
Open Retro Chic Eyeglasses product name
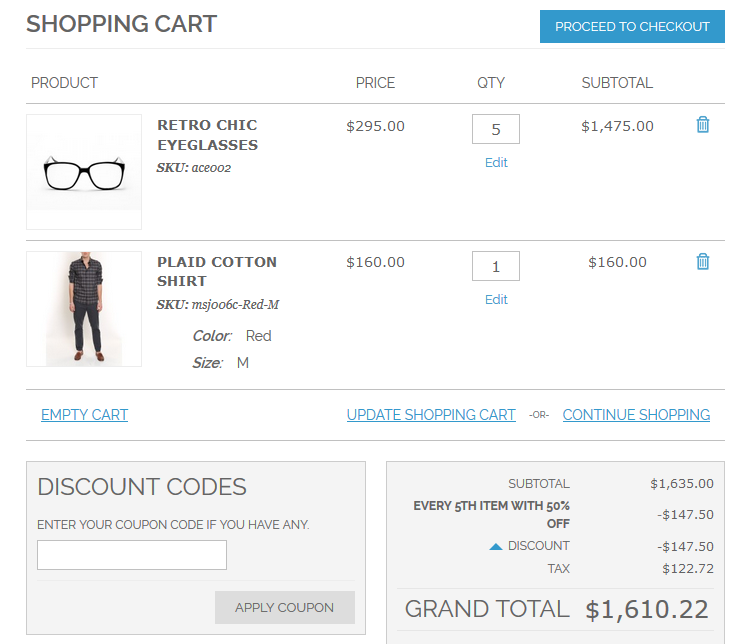pos(207,135)
